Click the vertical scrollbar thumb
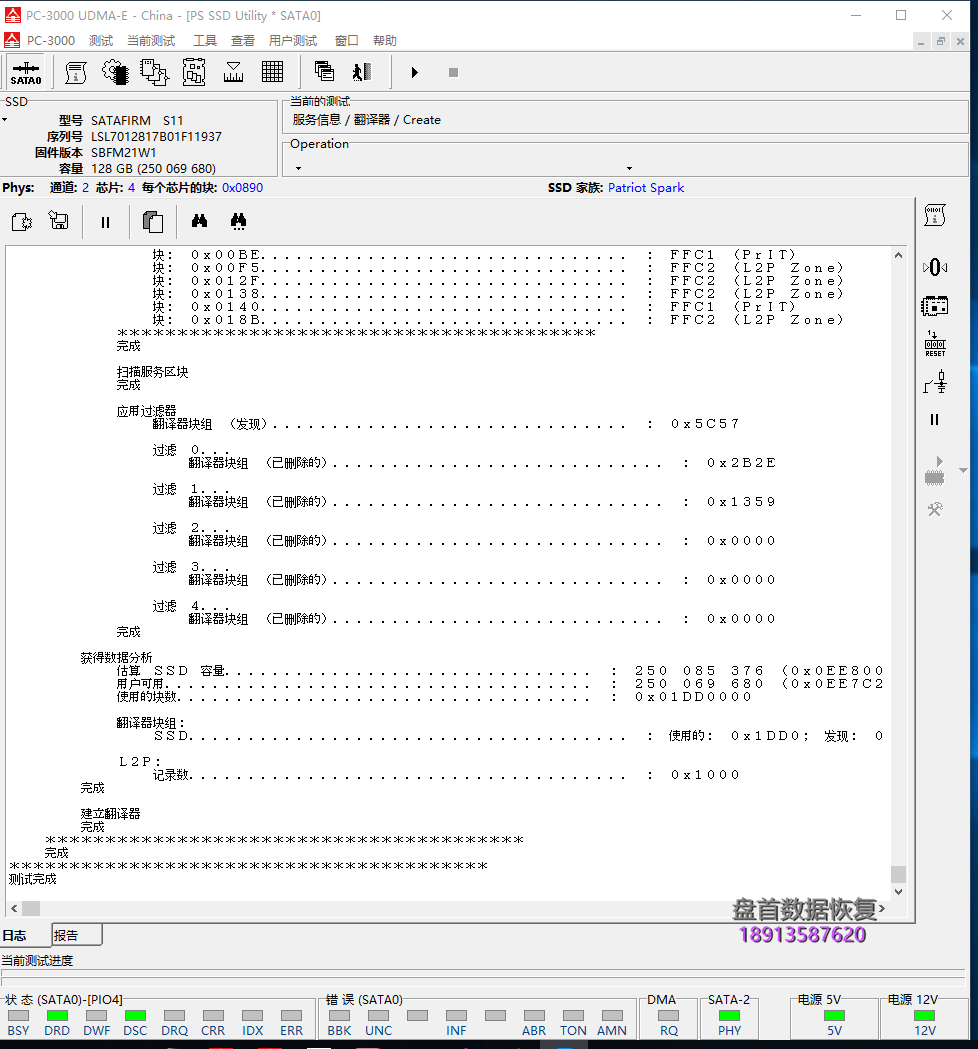Image resolution: width=978 pixels, height=1049 pixels. pyautogui.click(x=898, y=874)
